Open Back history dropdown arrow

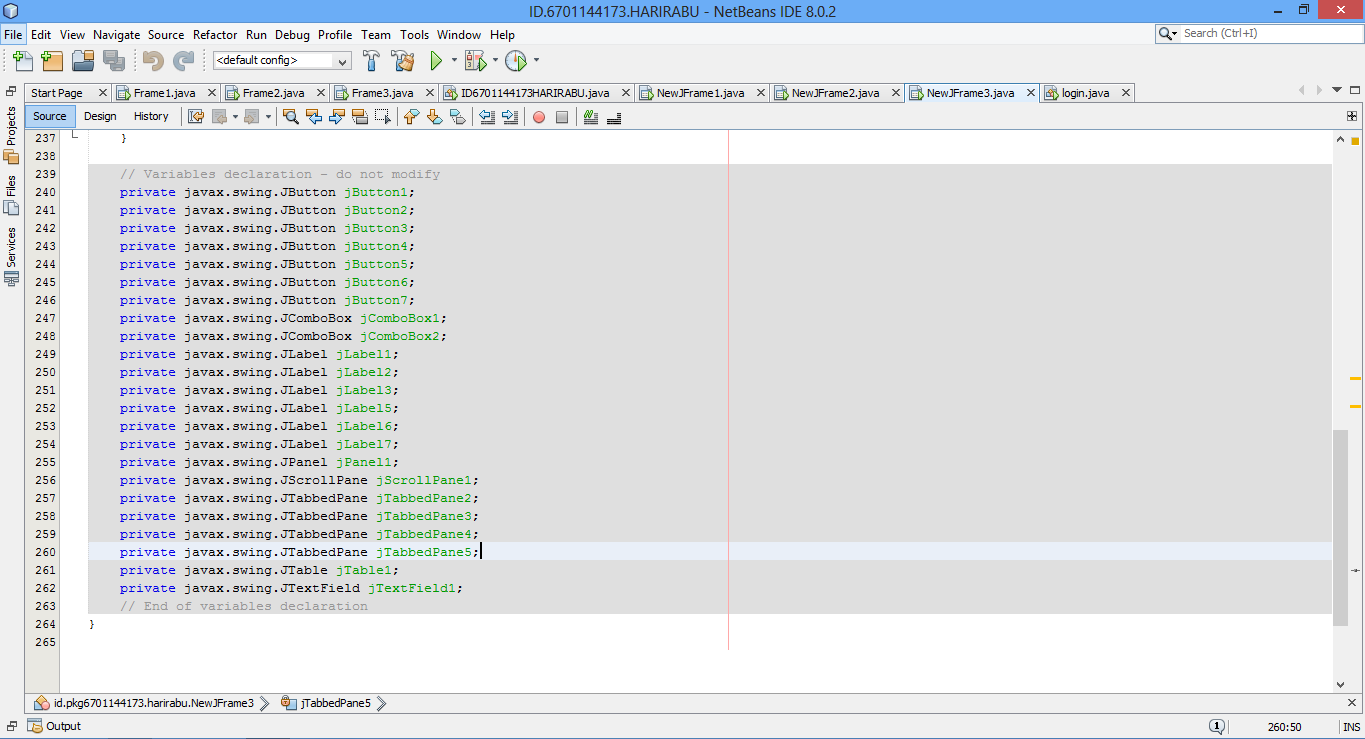tap(235, 117)
